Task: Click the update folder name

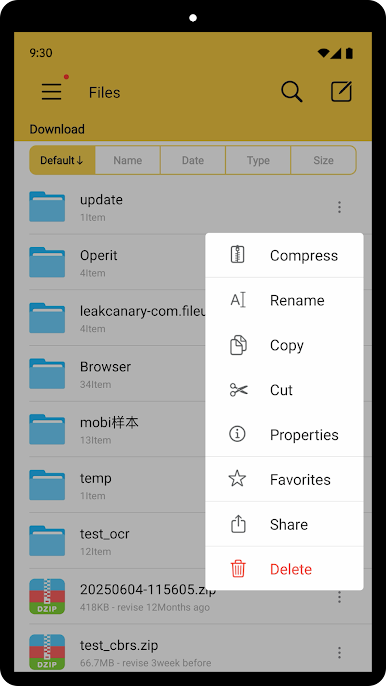Action: tap(101, 200)
